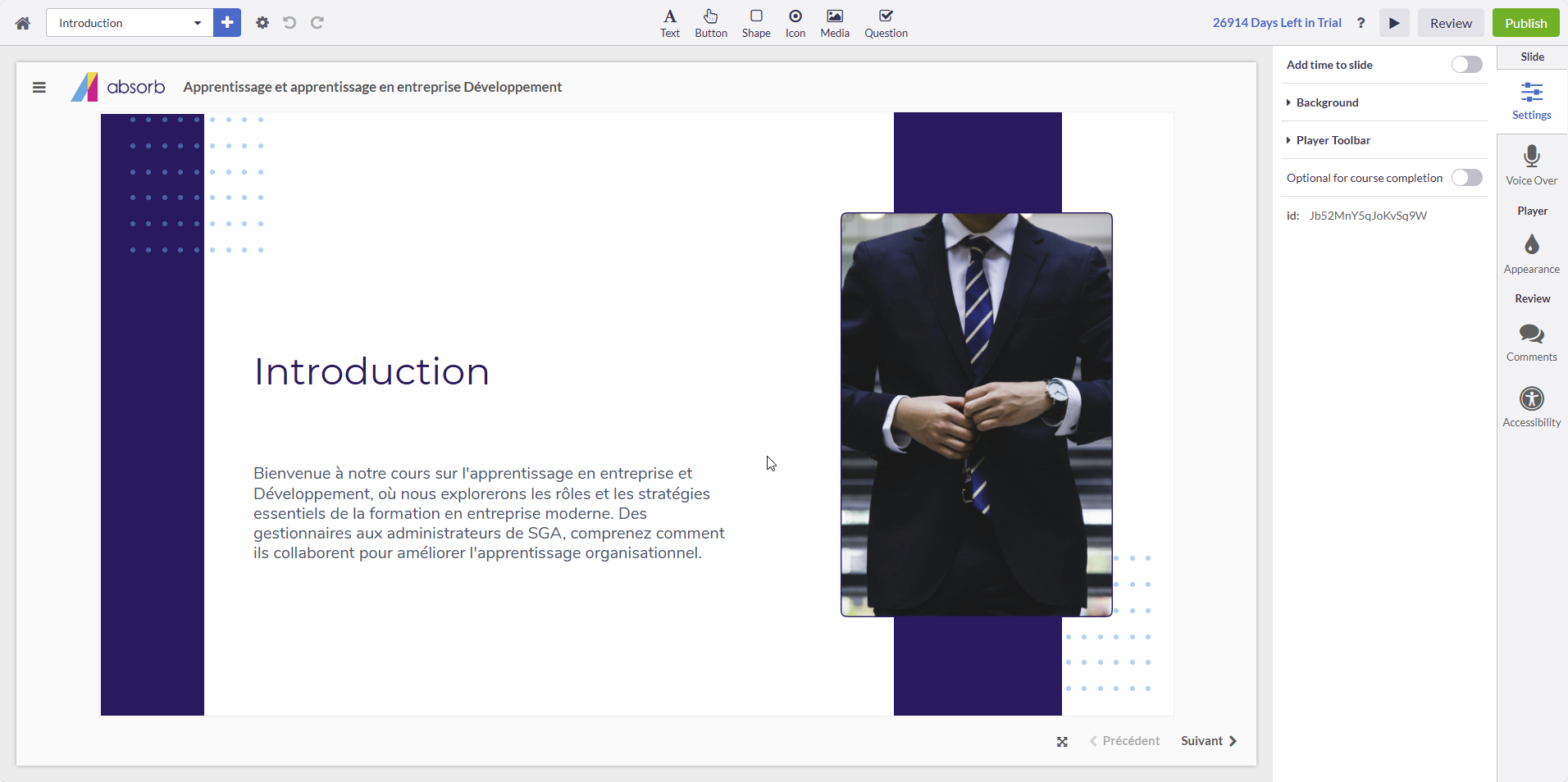
Task: Select the Bienvenue paragraph text block
Action: [490, 513]
